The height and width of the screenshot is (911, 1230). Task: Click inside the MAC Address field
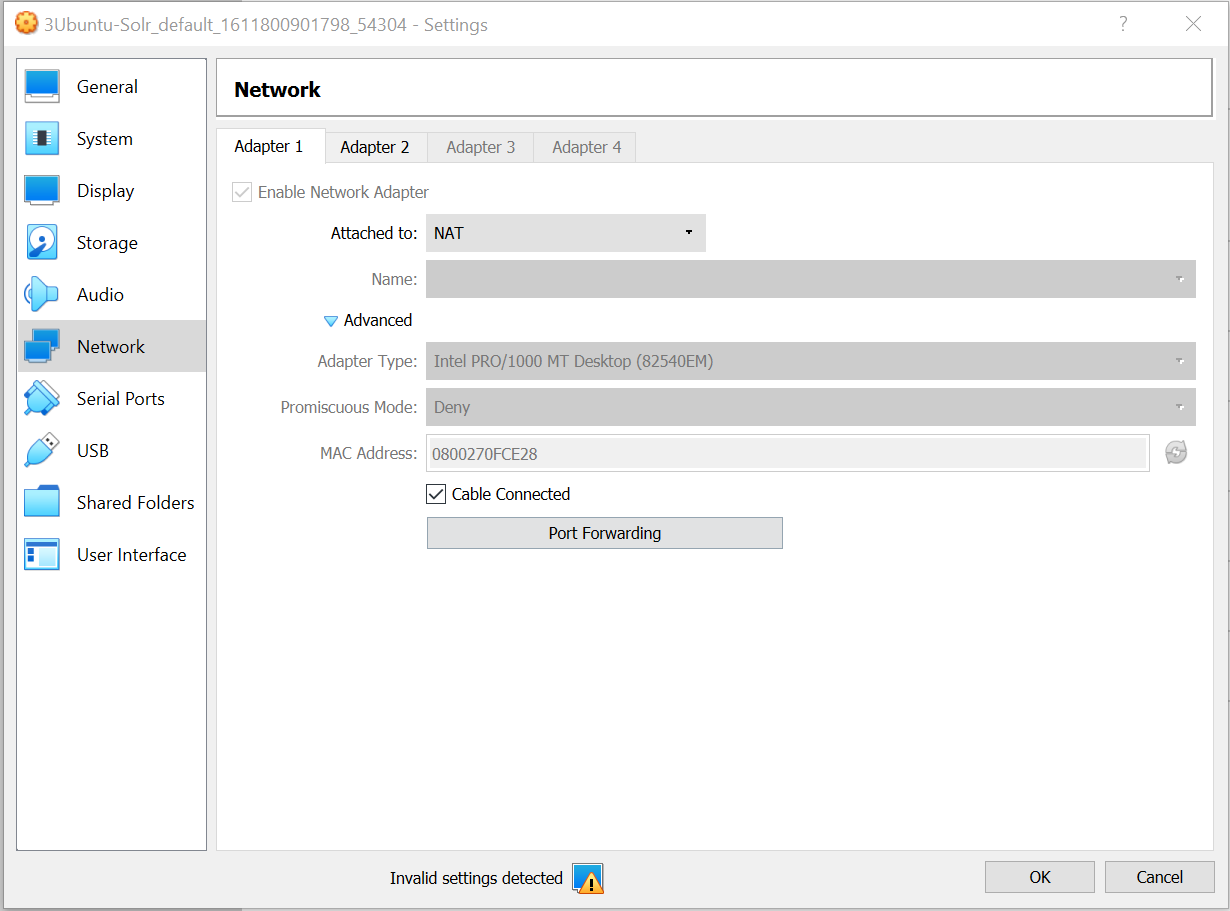pyautogui.click(x=700, y=453)
